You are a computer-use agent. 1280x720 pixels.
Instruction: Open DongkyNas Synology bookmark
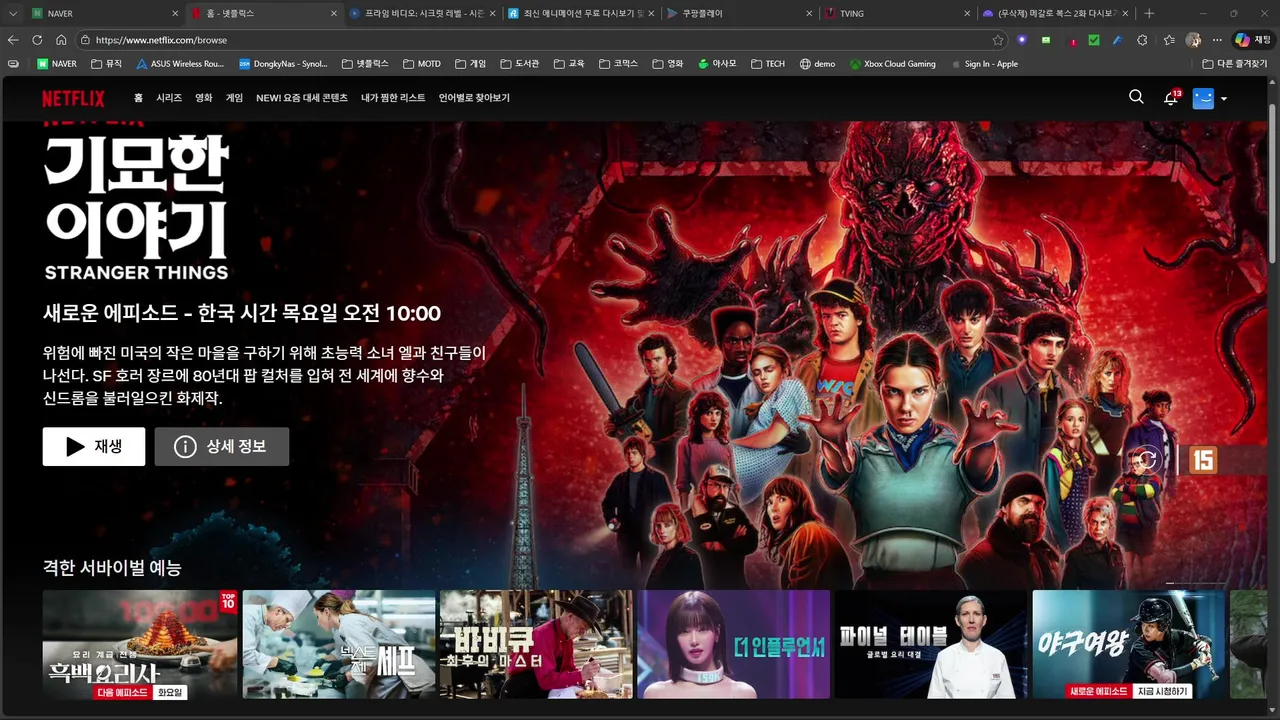(x=283, y=64)
